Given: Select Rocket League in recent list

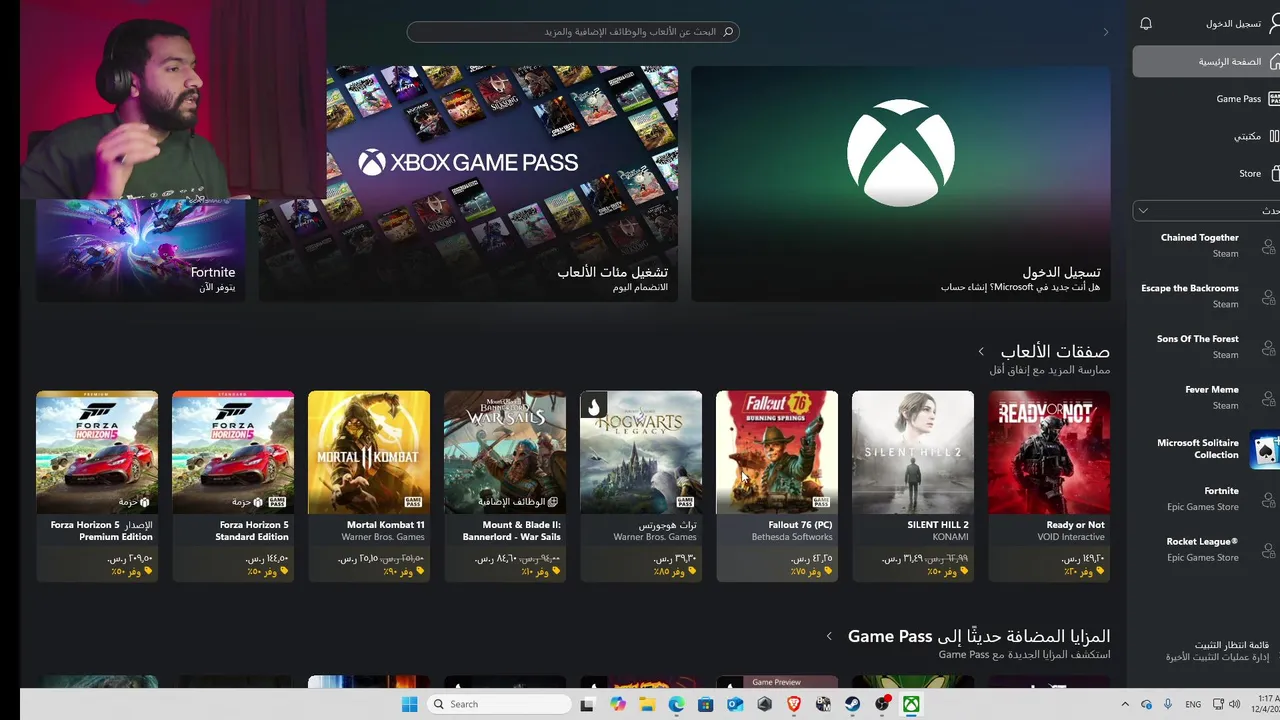Looking at the screenshot, I should click(x=1206, y=549).
